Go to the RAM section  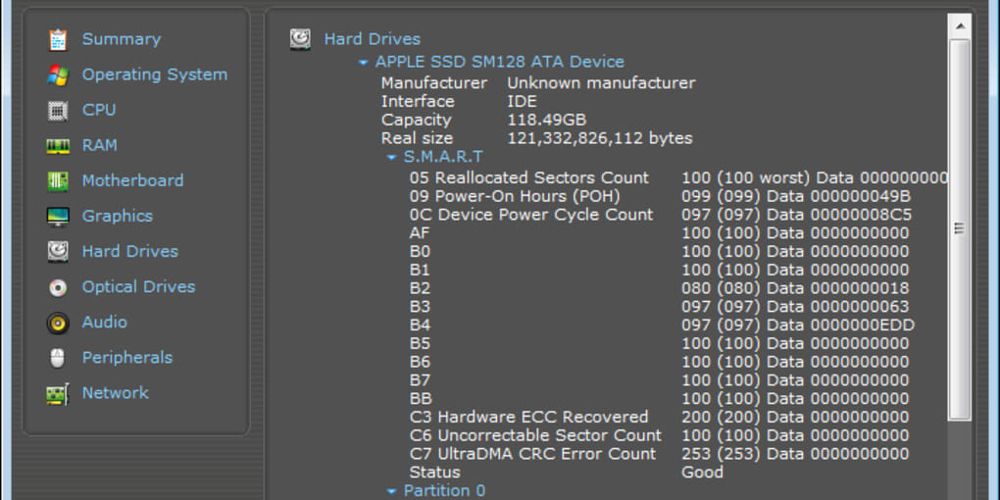tap(99, 145)
